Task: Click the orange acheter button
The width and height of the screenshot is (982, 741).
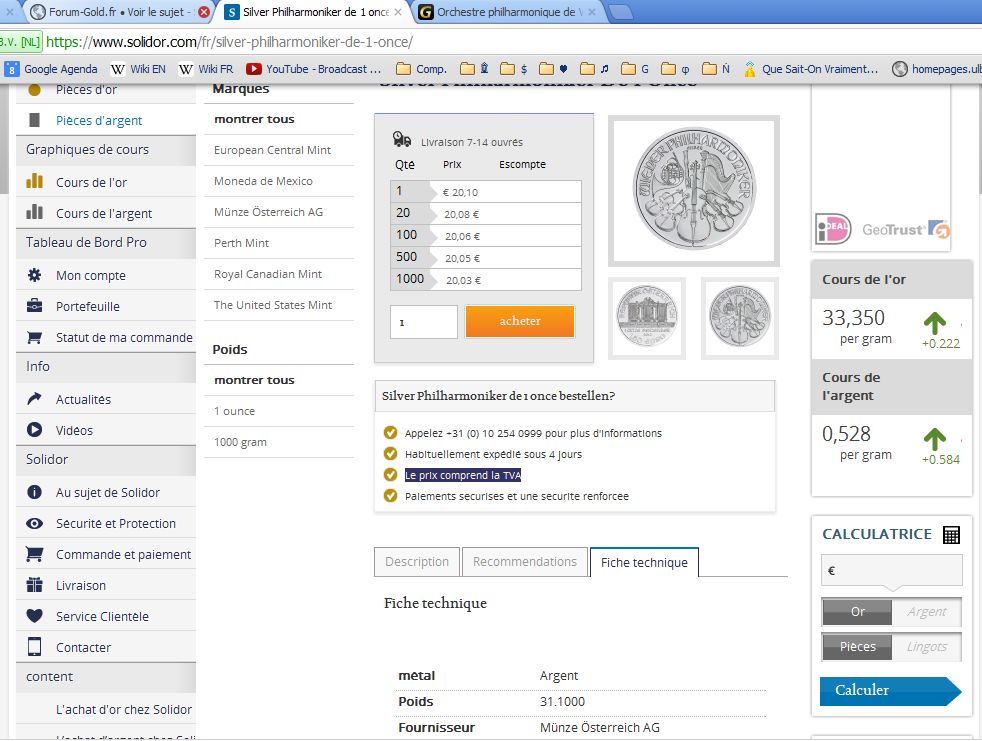Action: [x=520, y=321]
